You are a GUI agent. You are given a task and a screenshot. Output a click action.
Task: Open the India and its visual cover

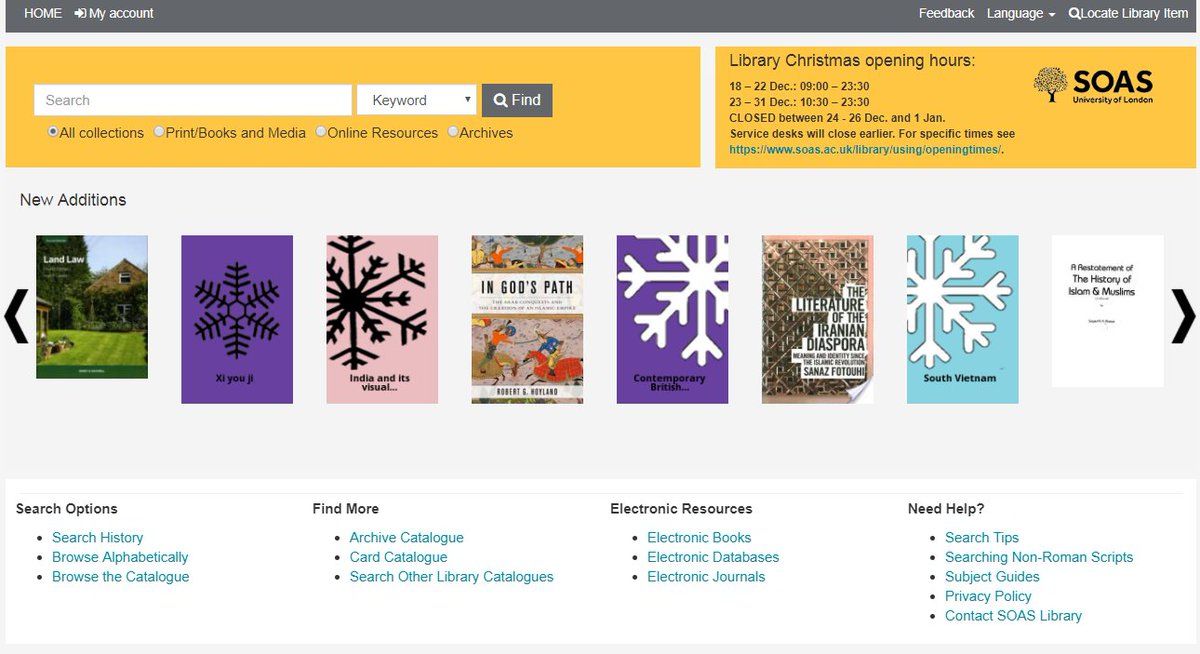382,319
